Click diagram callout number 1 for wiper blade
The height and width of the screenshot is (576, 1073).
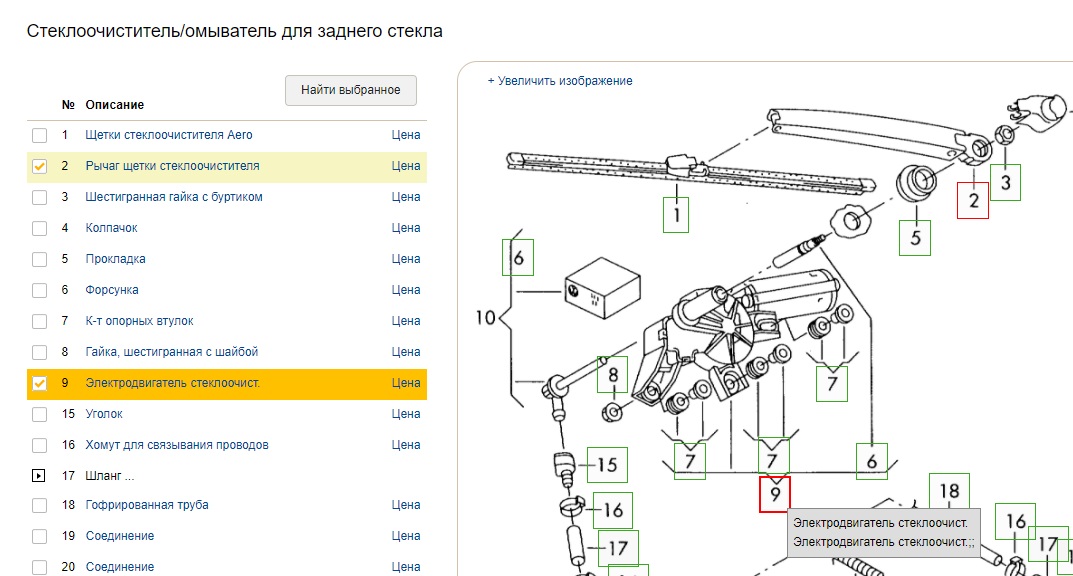[676, 215]
